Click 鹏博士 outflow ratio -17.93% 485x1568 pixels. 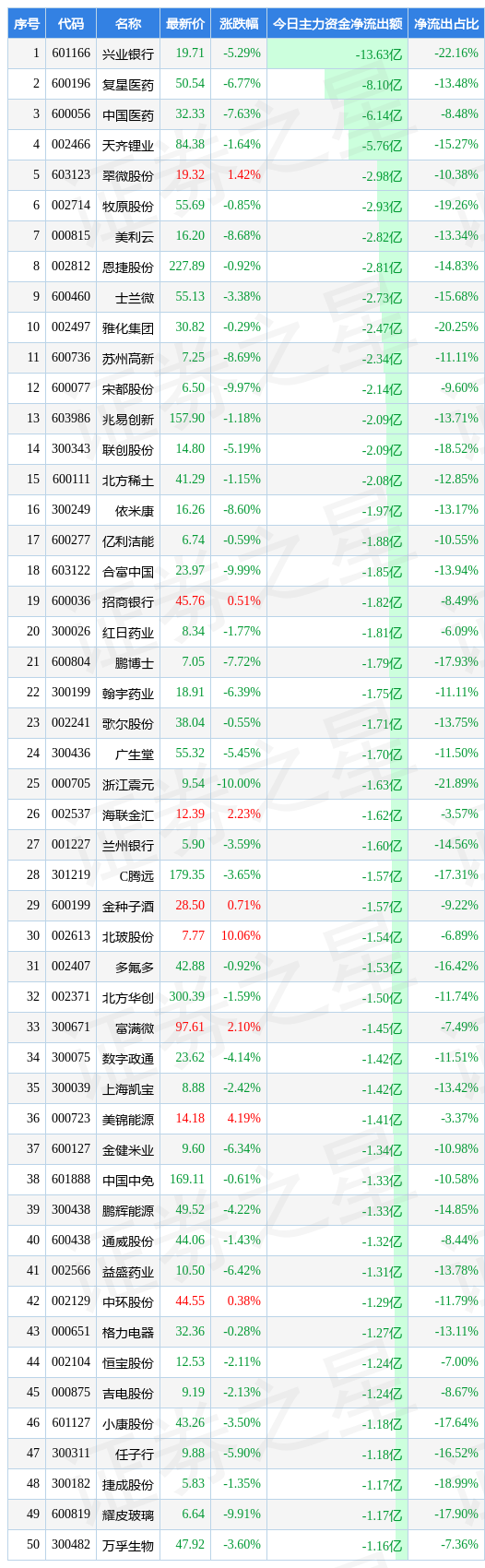[456, 662]
